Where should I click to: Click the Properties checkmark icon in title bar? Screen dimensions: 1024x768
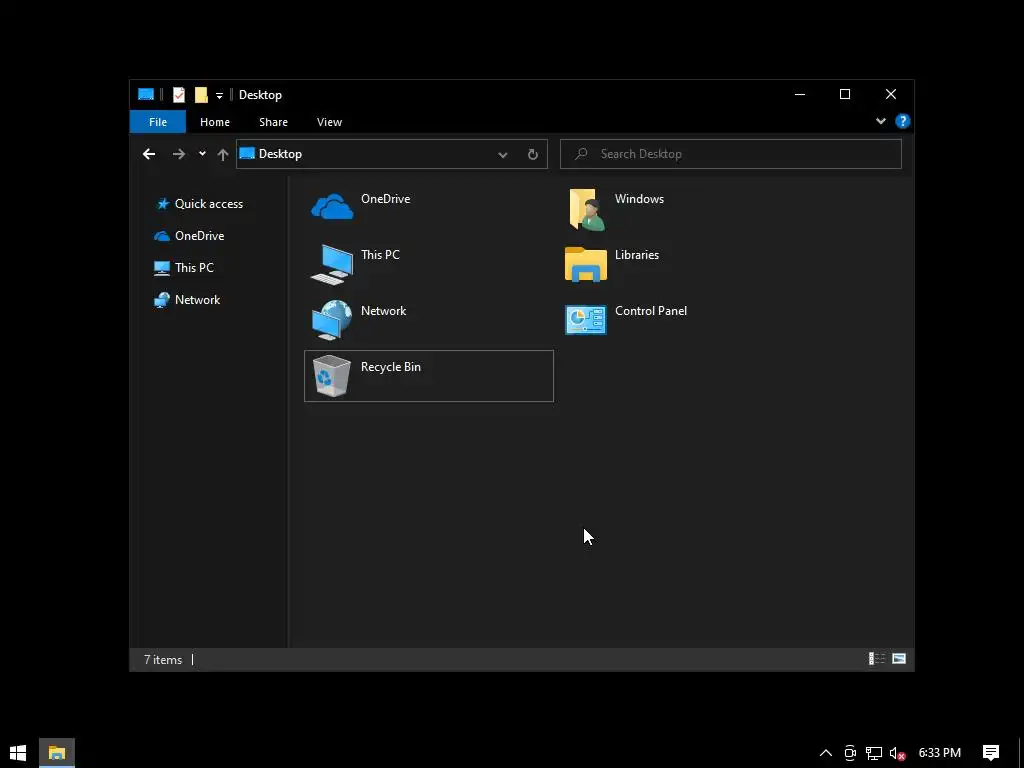[x=178, y=95]
